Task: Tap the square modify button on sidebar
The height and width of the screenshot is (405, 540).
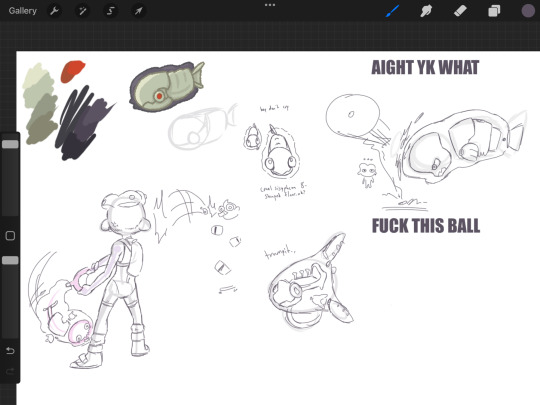Action: coord(10,236)
